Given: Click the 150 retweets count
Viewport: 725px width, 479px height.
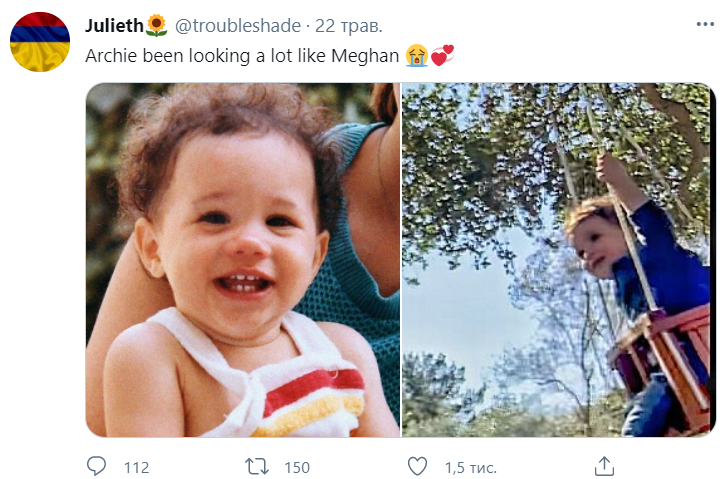Looking at the screenshot, I should pos(297,467).
